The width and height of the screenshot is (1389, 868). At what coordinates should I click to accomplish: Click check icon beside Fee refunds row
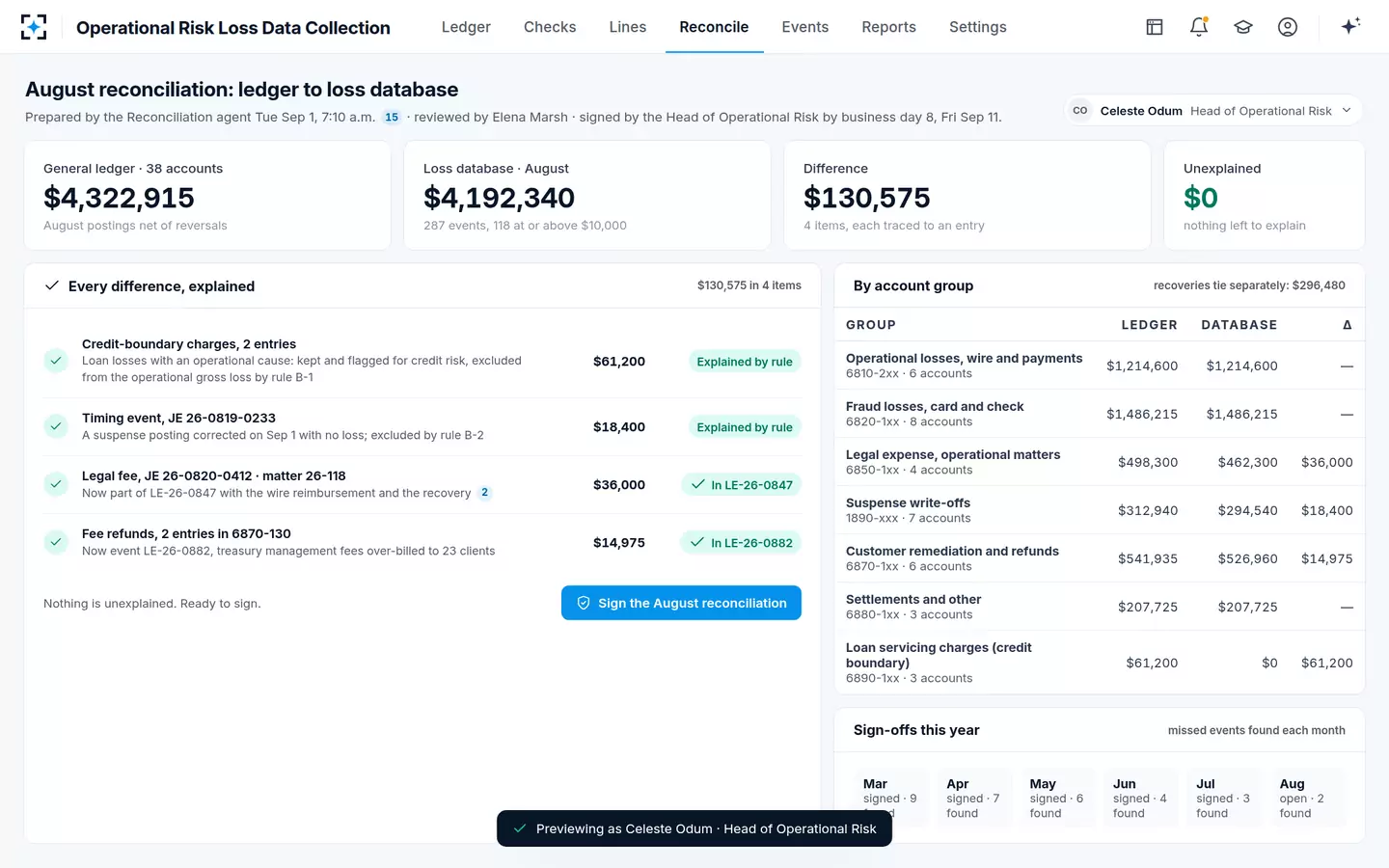pos(56,542)
